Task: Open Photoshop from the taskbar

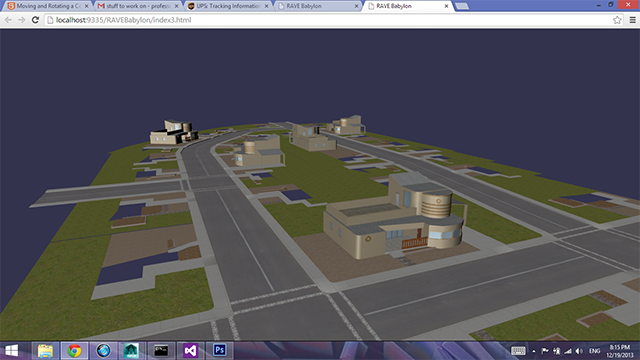Action: click(x=219, y=350)
